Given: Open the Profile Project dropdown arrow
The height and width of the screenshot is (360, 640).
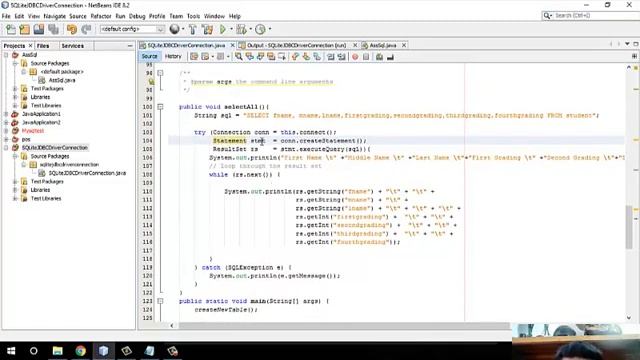Looking at the screenshot, I should (269, 29).
